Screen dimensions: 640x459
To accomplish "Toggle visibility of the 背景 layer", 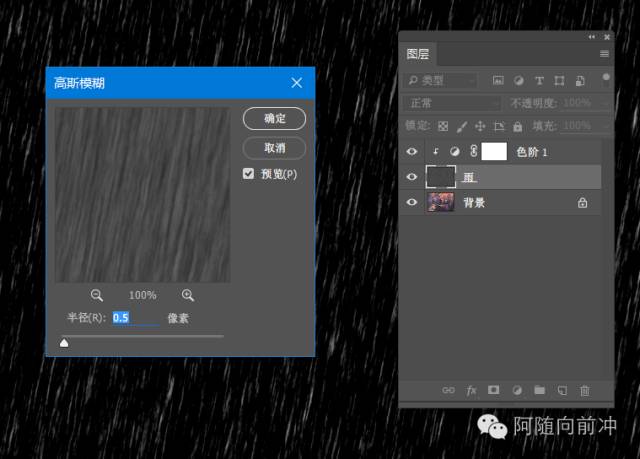I will tap(411, 202).
